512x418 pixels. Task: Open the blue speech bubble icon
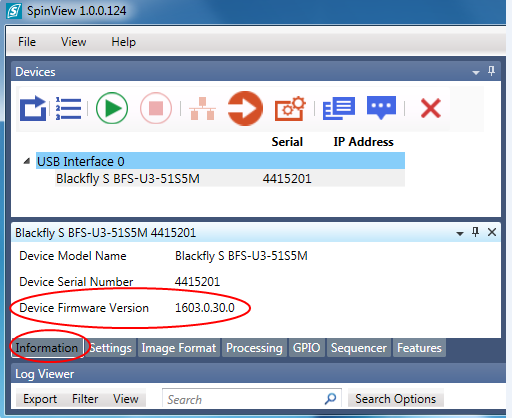[x=381, y=108]
